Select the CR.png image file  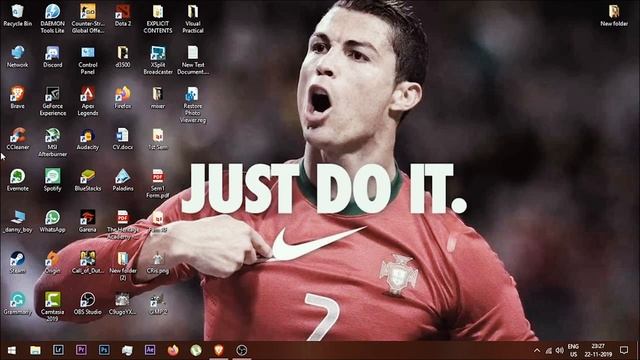pos(158,262)
